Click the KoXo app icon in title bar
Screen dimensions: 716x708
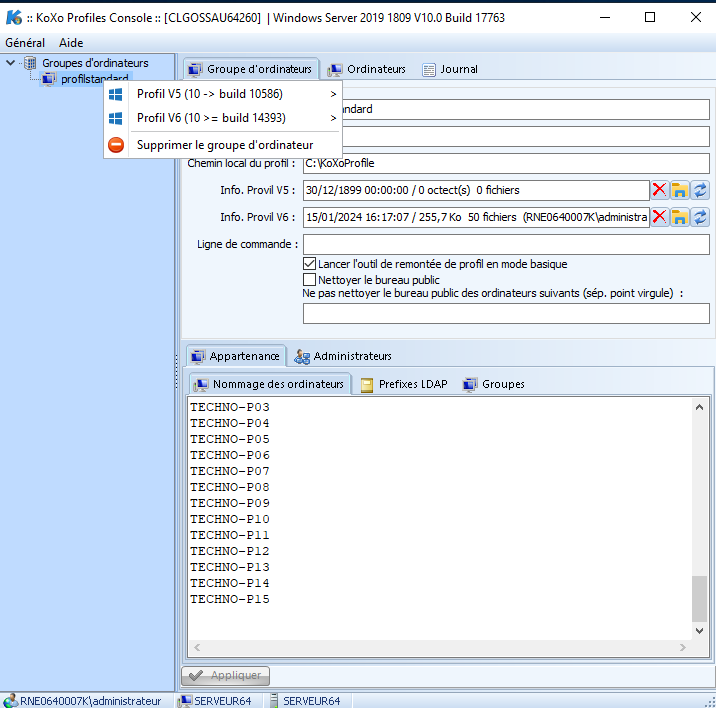point(14,17)
